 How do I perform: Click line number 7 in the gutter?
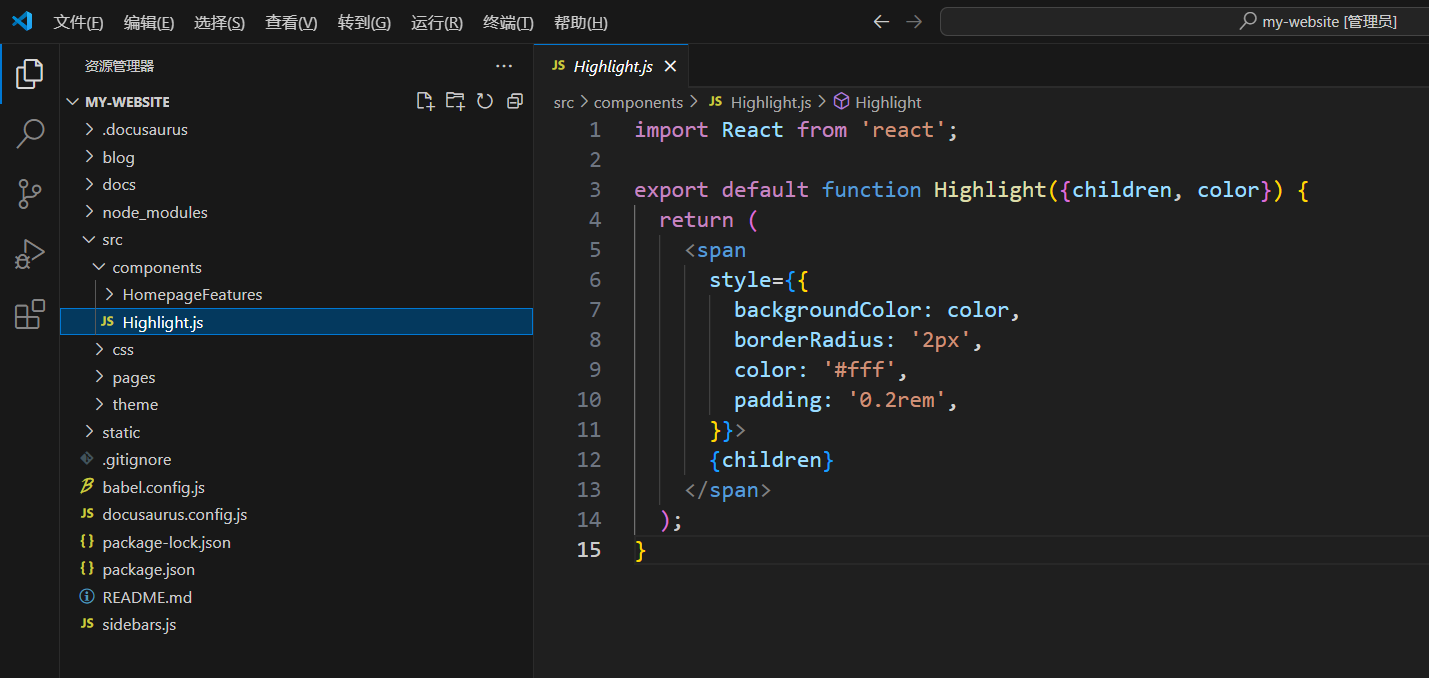tap(596, 309)
